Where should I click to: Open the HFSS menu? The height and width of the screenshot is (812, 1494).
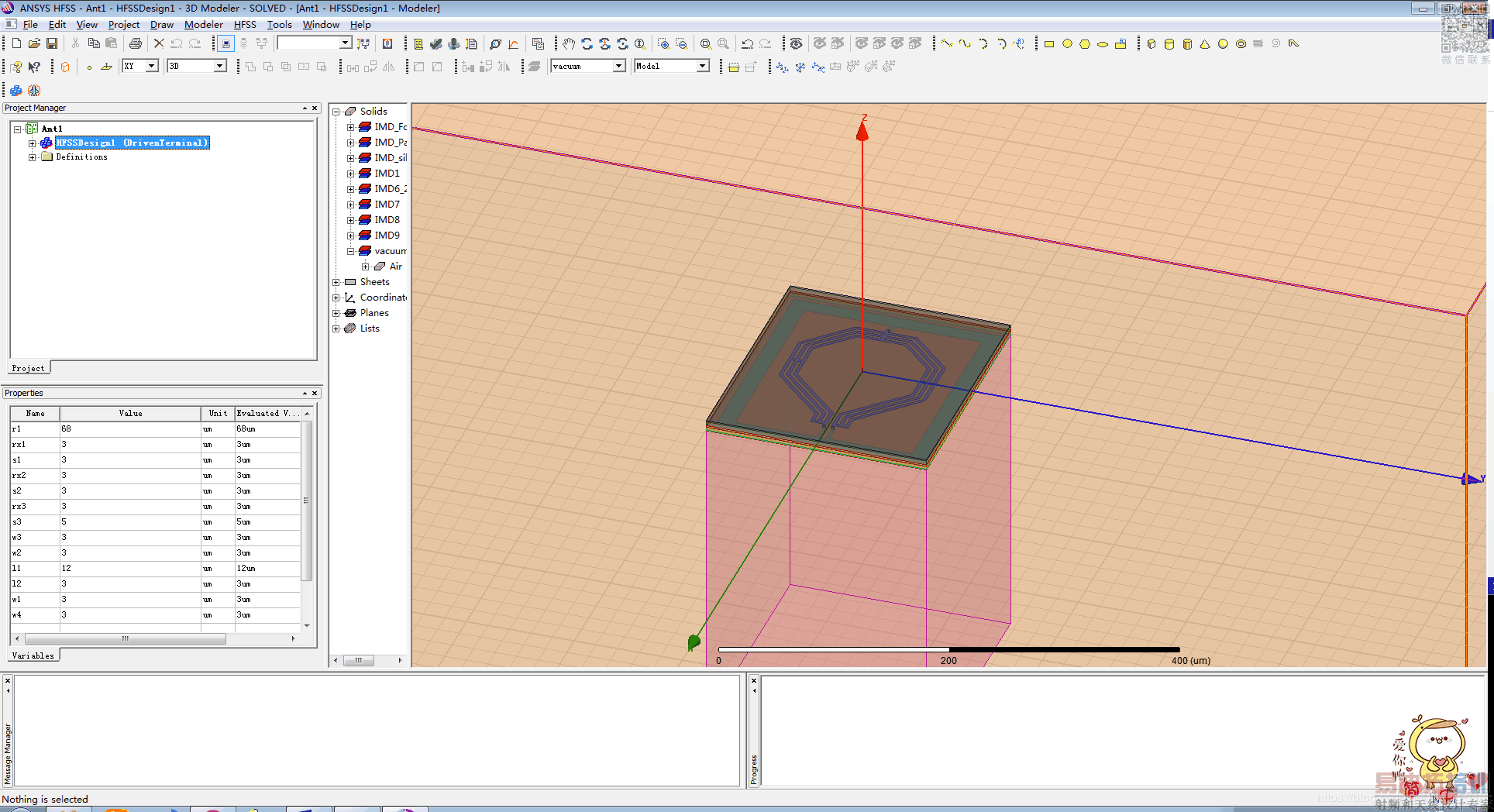click(245, 25)
